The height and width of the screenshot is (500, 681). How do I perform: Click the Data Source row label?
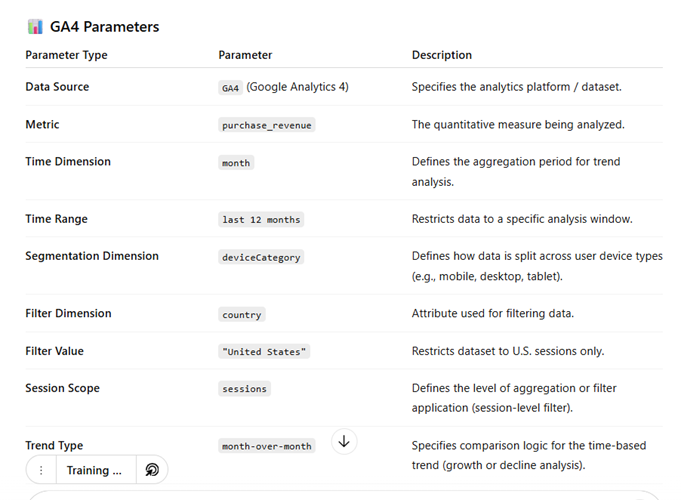tap(57, 87)
